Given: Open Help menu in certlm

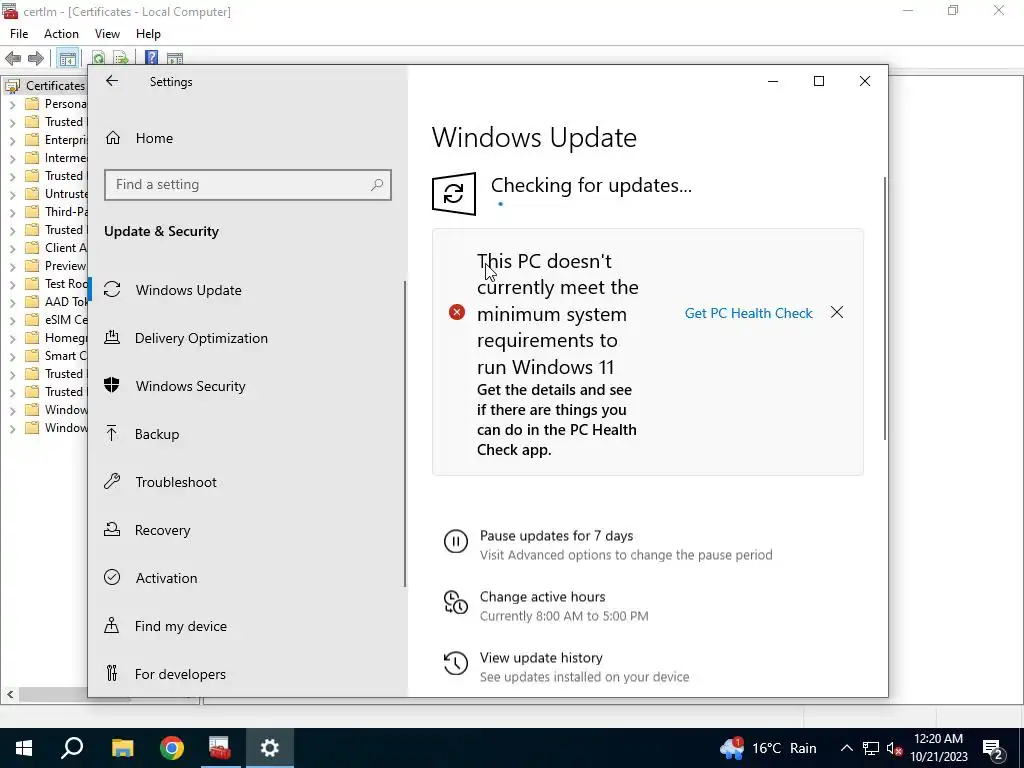Looking at the screenshot, I should tap(148, 34).
